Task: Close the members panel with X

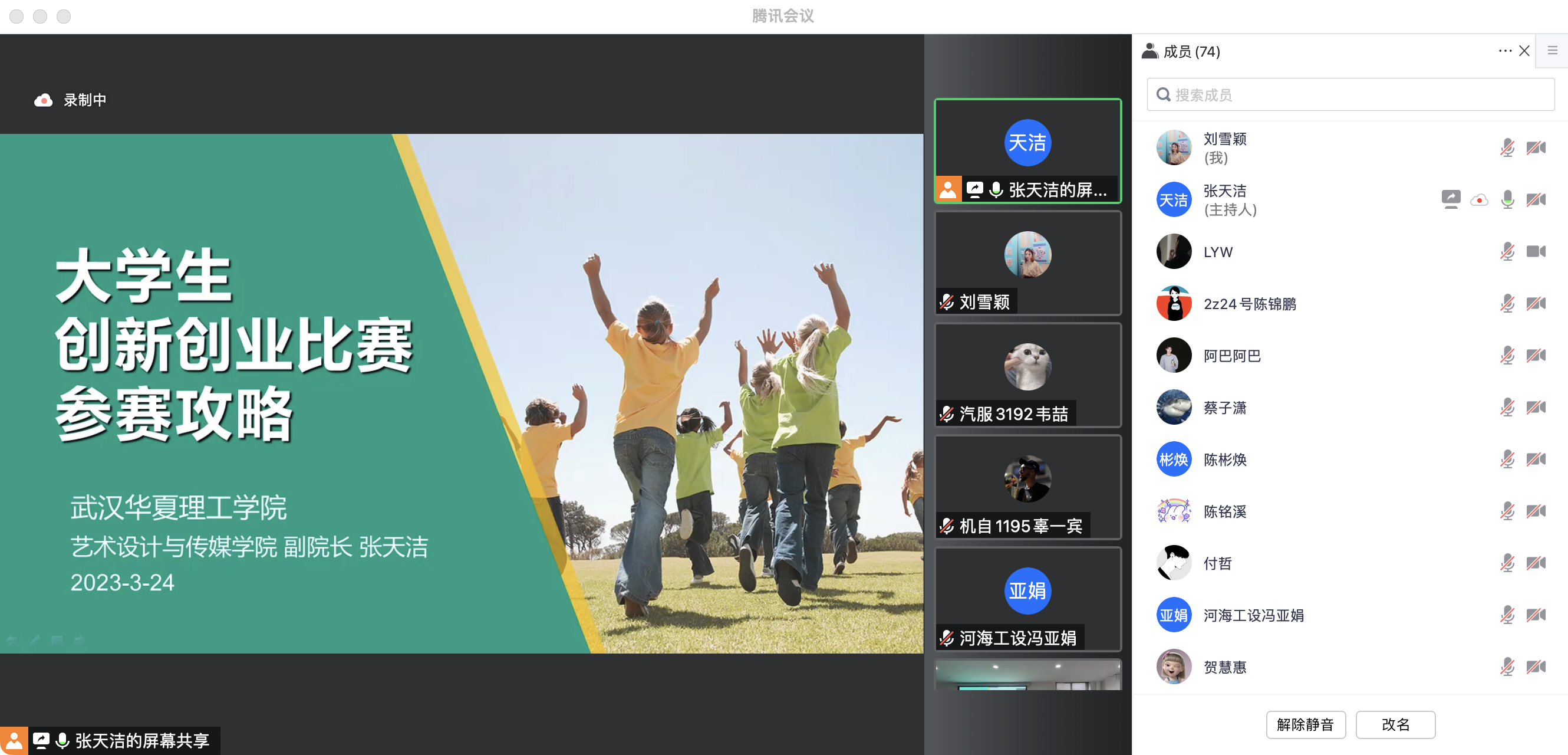Action: pyautogui.click(x=1524, y=51)
